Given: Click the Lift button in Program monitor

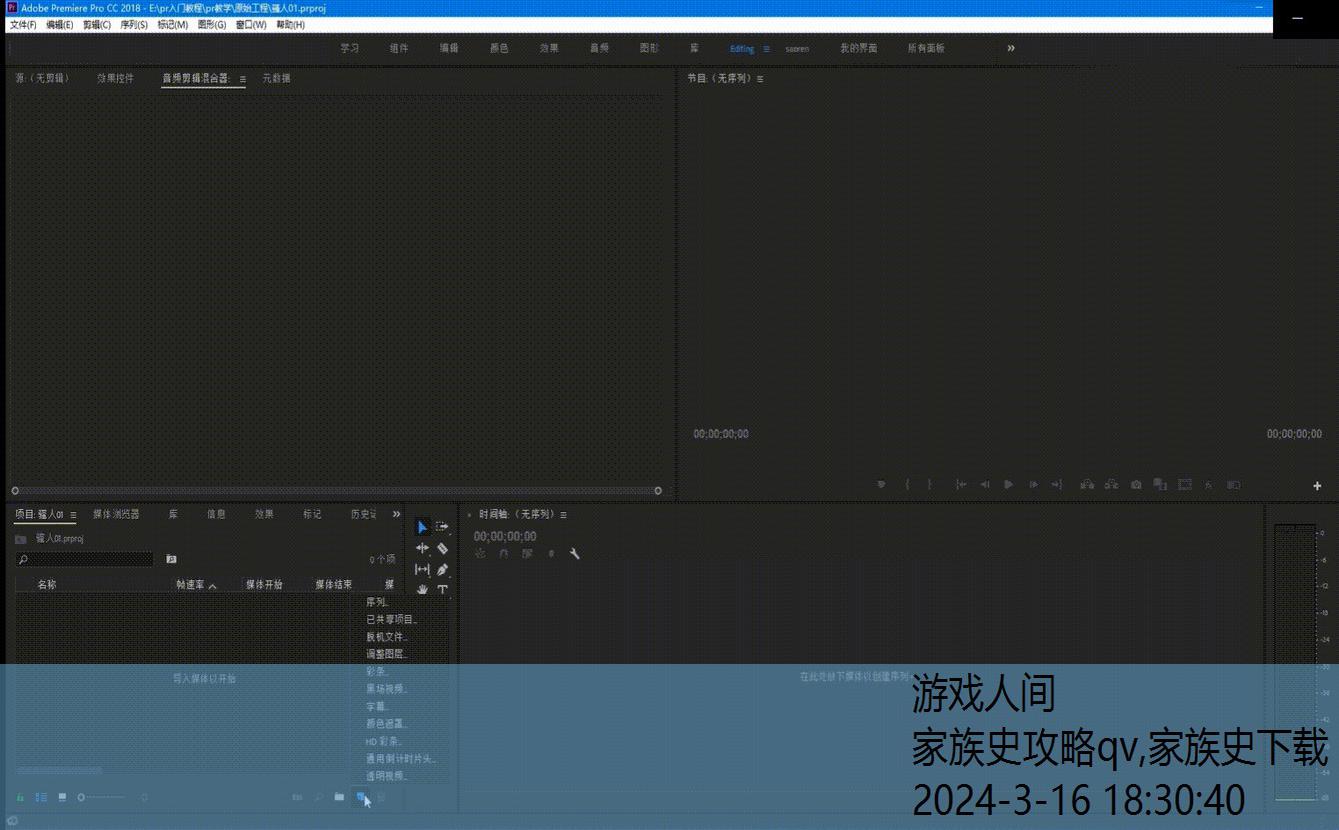Looking at the screenshot, I should point(1087,484).
